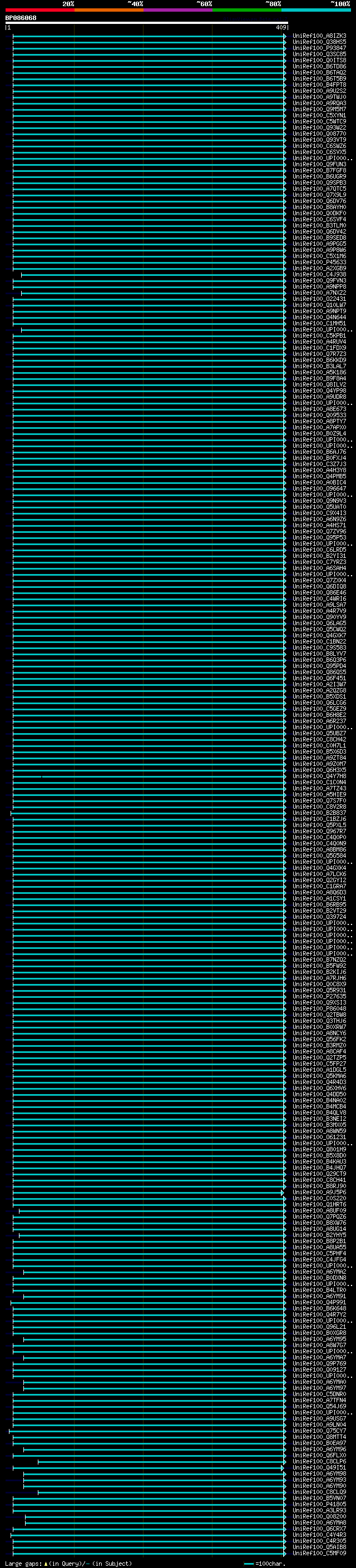Open the UniRef100_A9RQA3 hit
This screenshot has height=1568, width=356.
319,103
